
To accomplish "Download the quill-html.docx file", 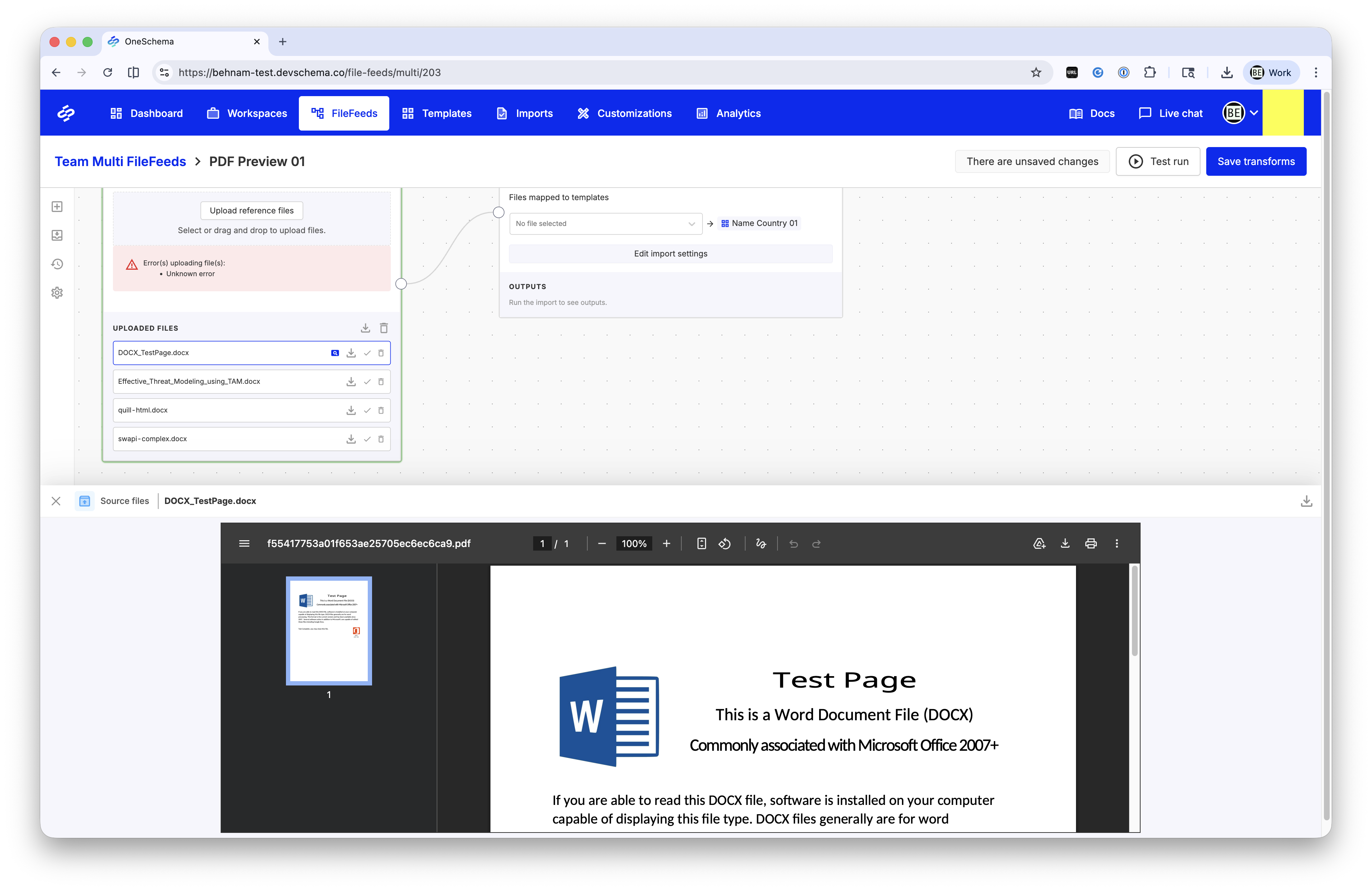I will click(x=351, y=410).
